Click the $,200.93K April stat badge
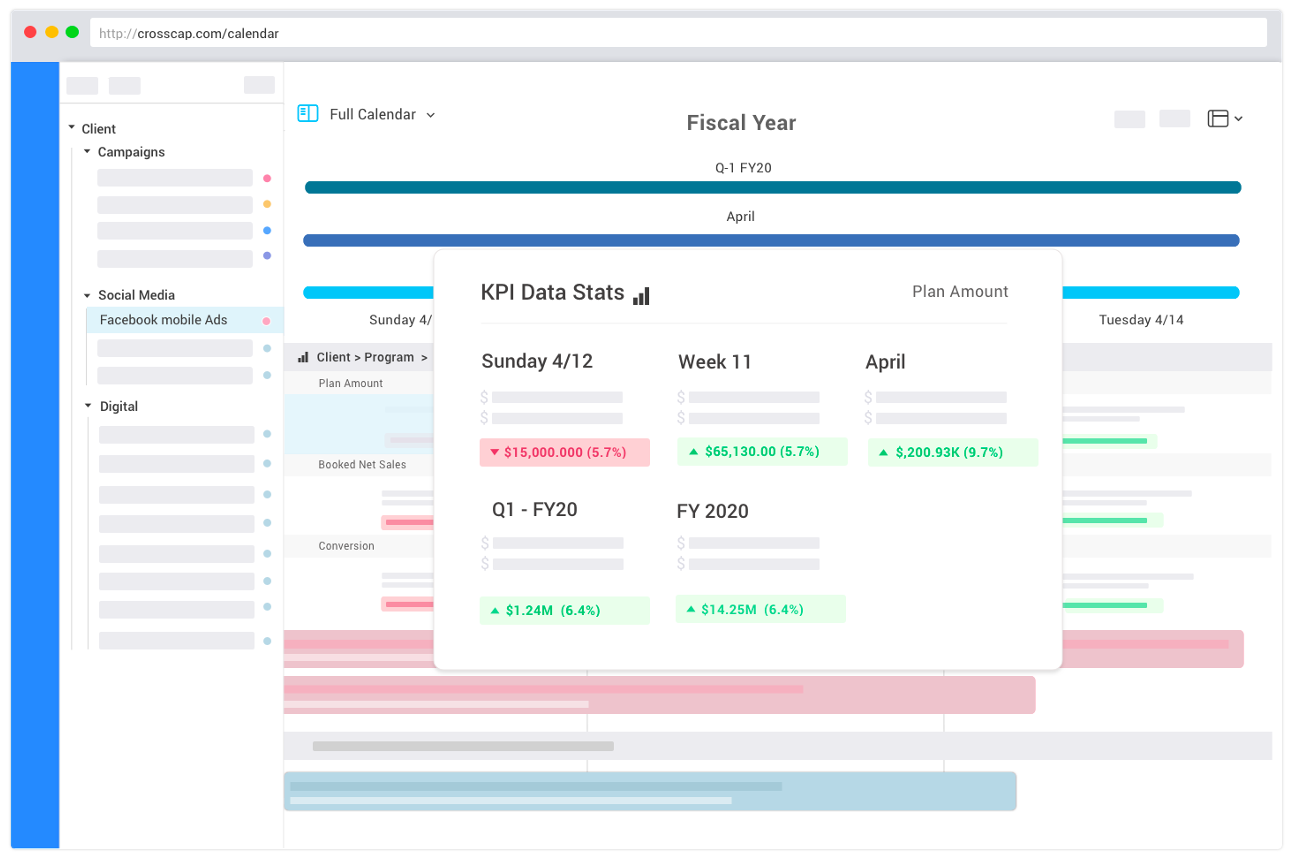1291x858 pixels. (952, 453)
